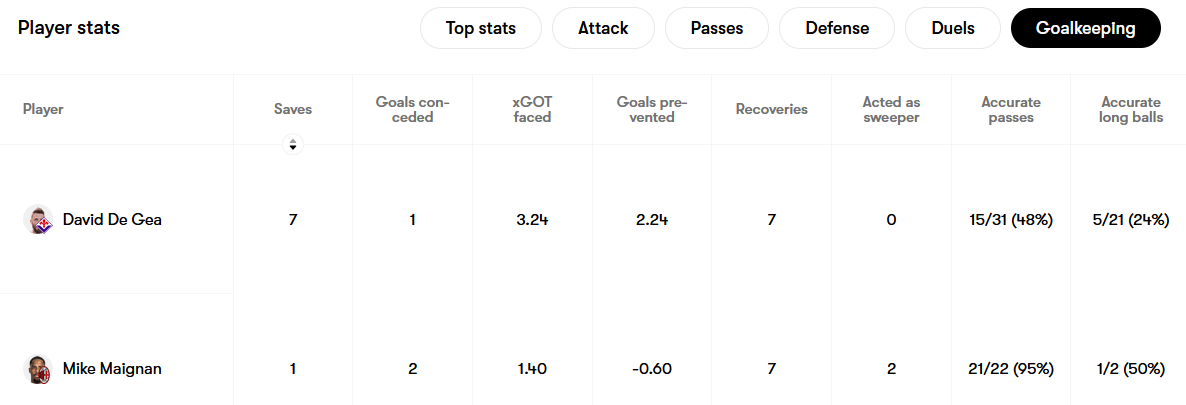
Task: Sort by Acted as sweeper header
Action: tap(891, 110)
